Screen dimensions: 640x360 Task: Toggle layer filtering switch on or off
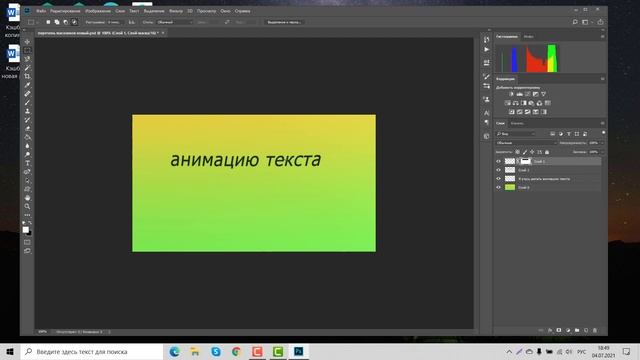pyautogui.click(x=603, y=133)
